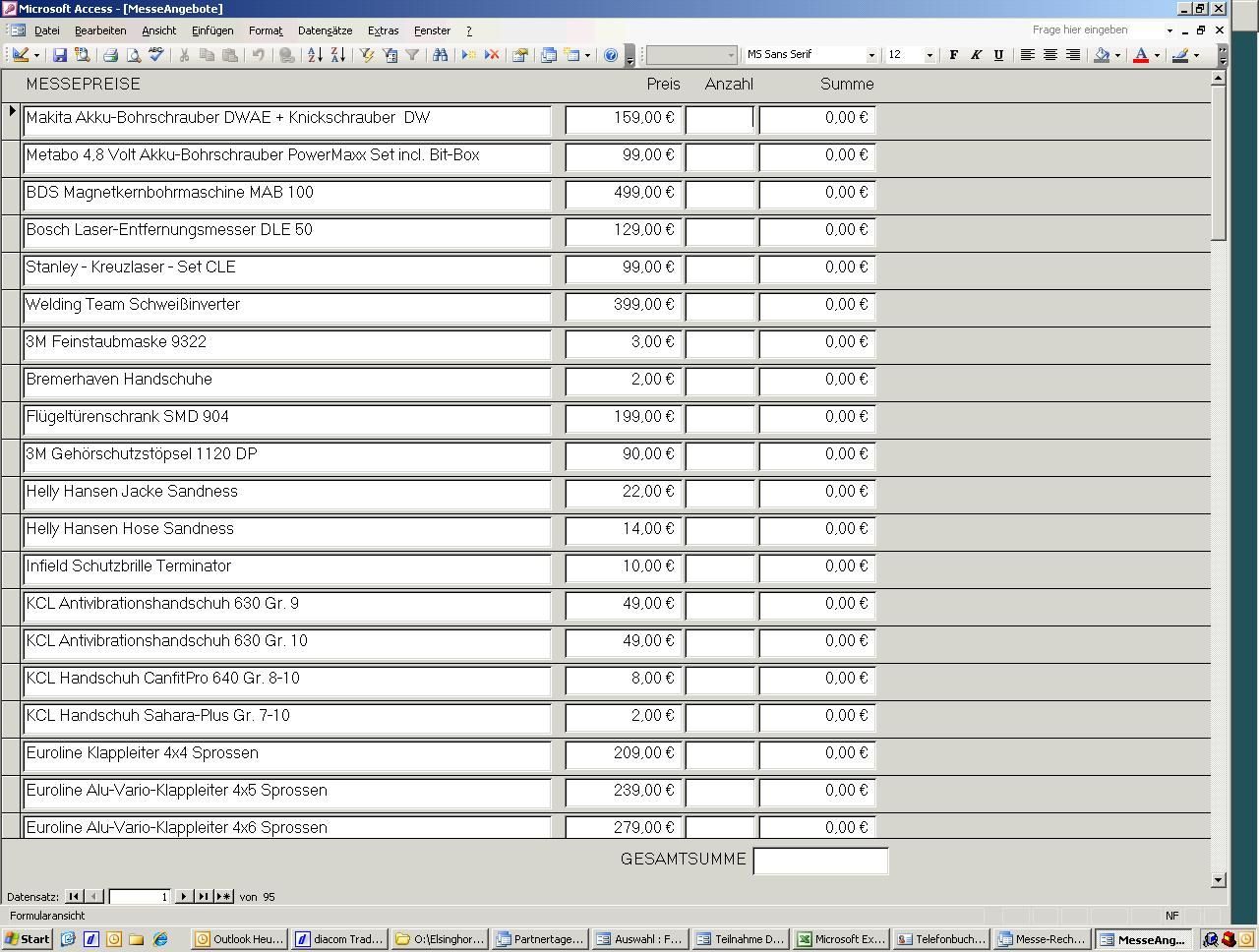Switch to Telefonbuch taskbar window
Viewport: 1259px width, 952px height.
tap(941, 939)
